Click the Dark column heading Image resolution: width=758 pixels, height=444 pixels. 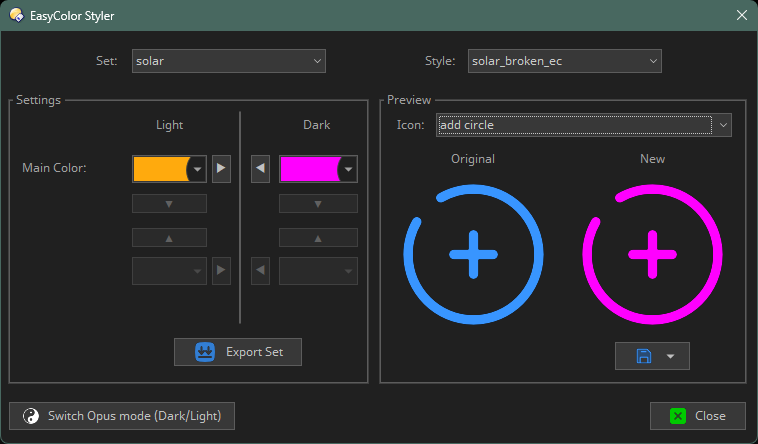317,125
